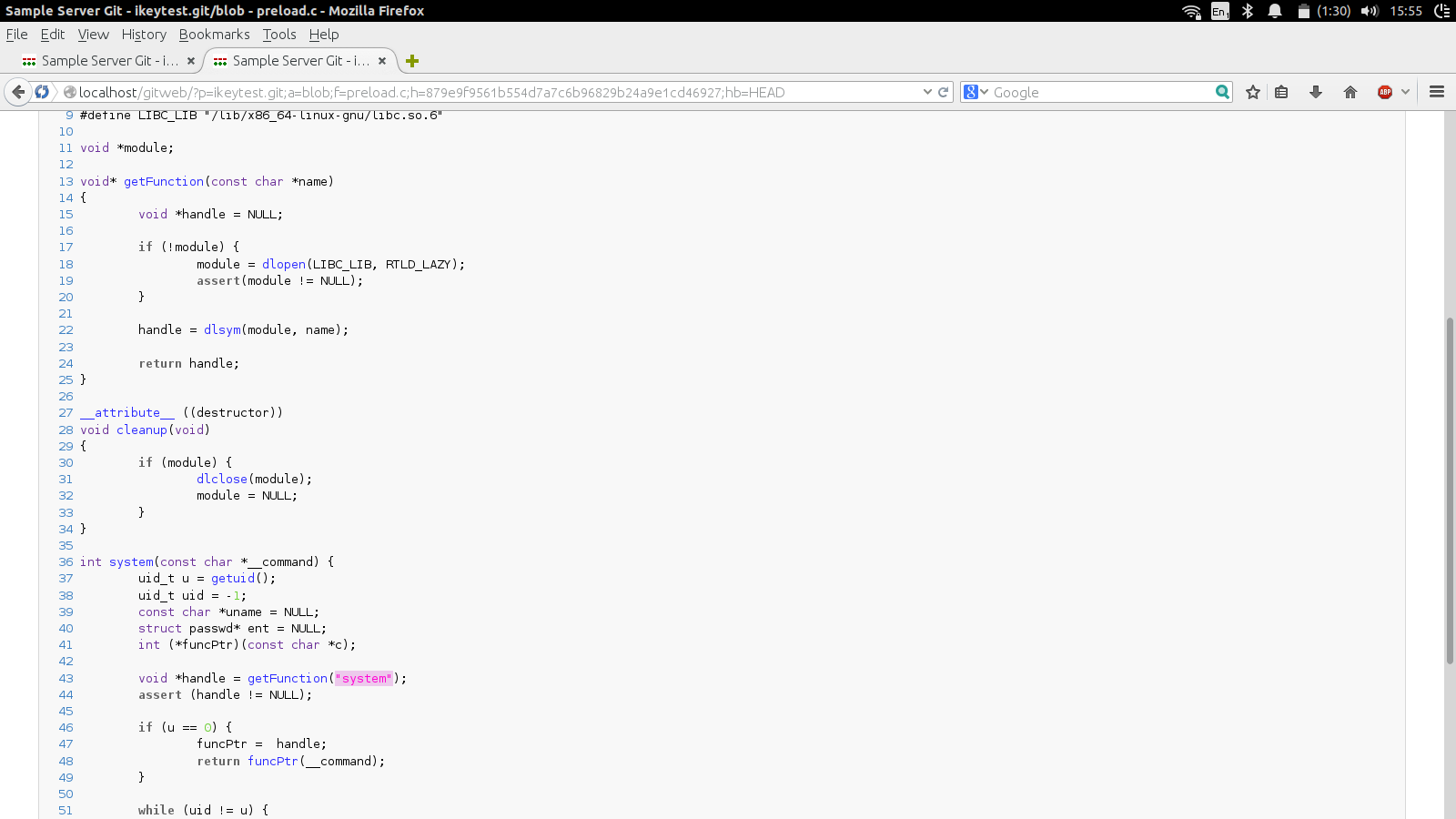Click the Adblock Plus icon

[1385, 92]
